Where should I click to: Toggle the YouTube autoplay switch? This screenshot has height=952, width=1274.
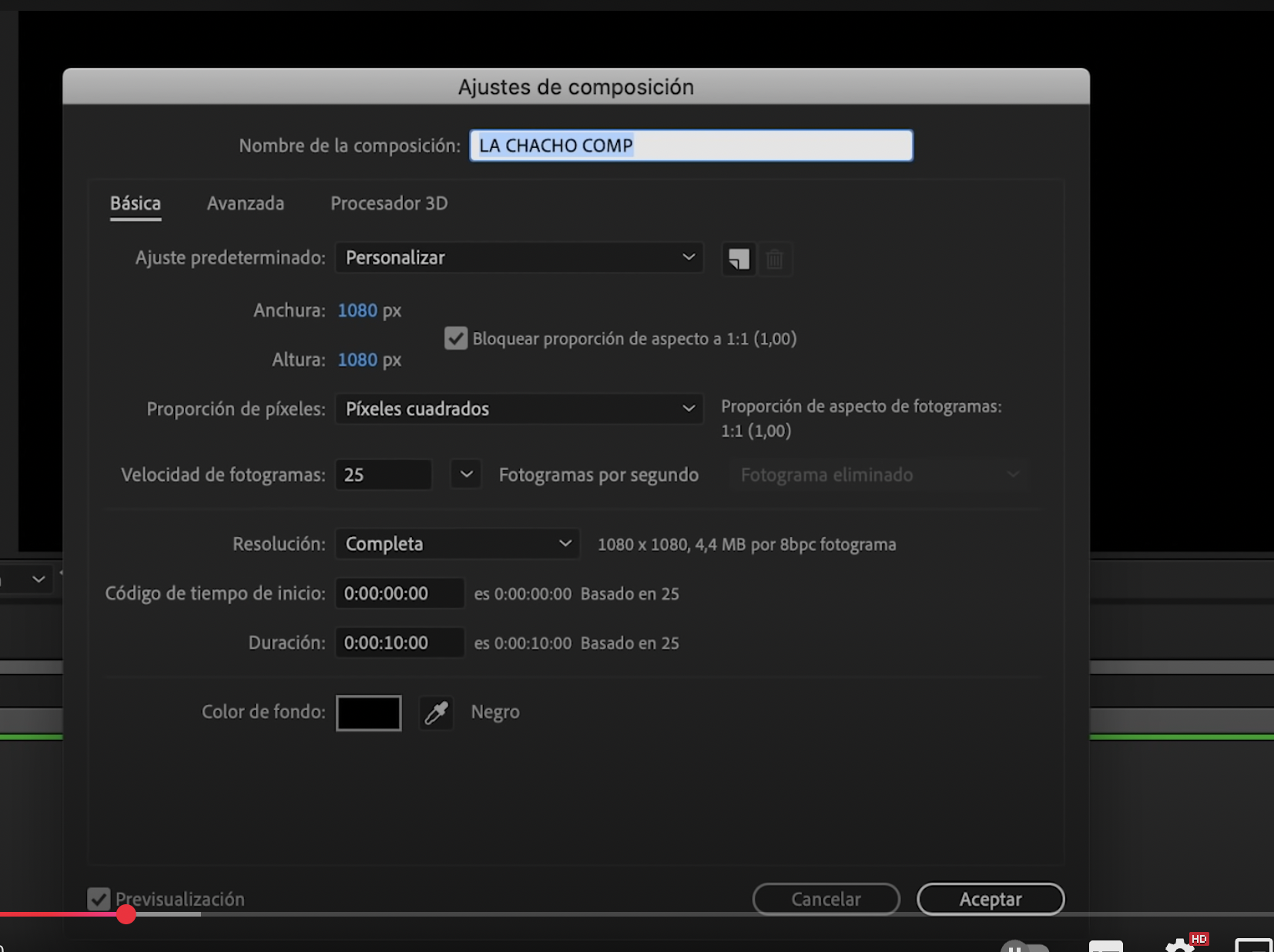click(1025, 947)
